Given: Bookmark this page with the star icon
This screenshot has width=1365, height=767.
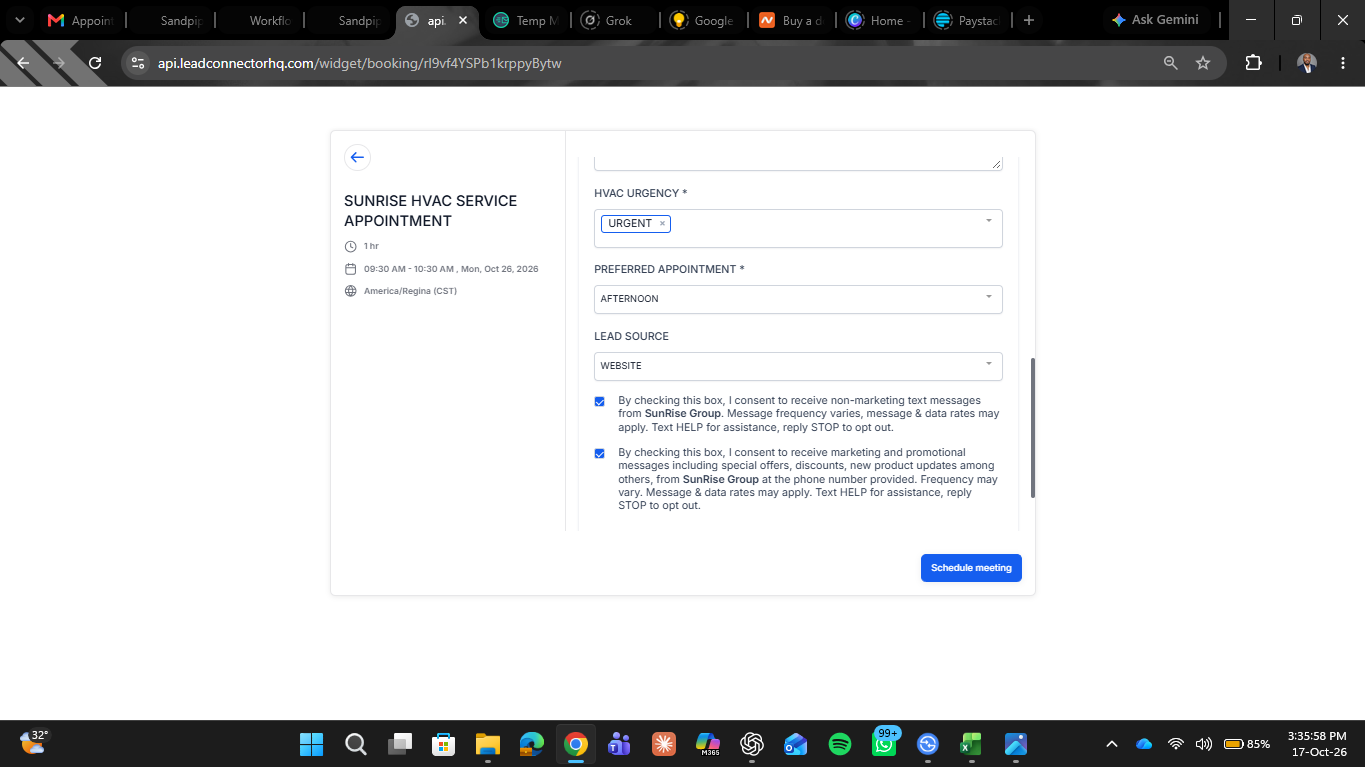Looking at the screenshot, I should [x=1203, y=63].
